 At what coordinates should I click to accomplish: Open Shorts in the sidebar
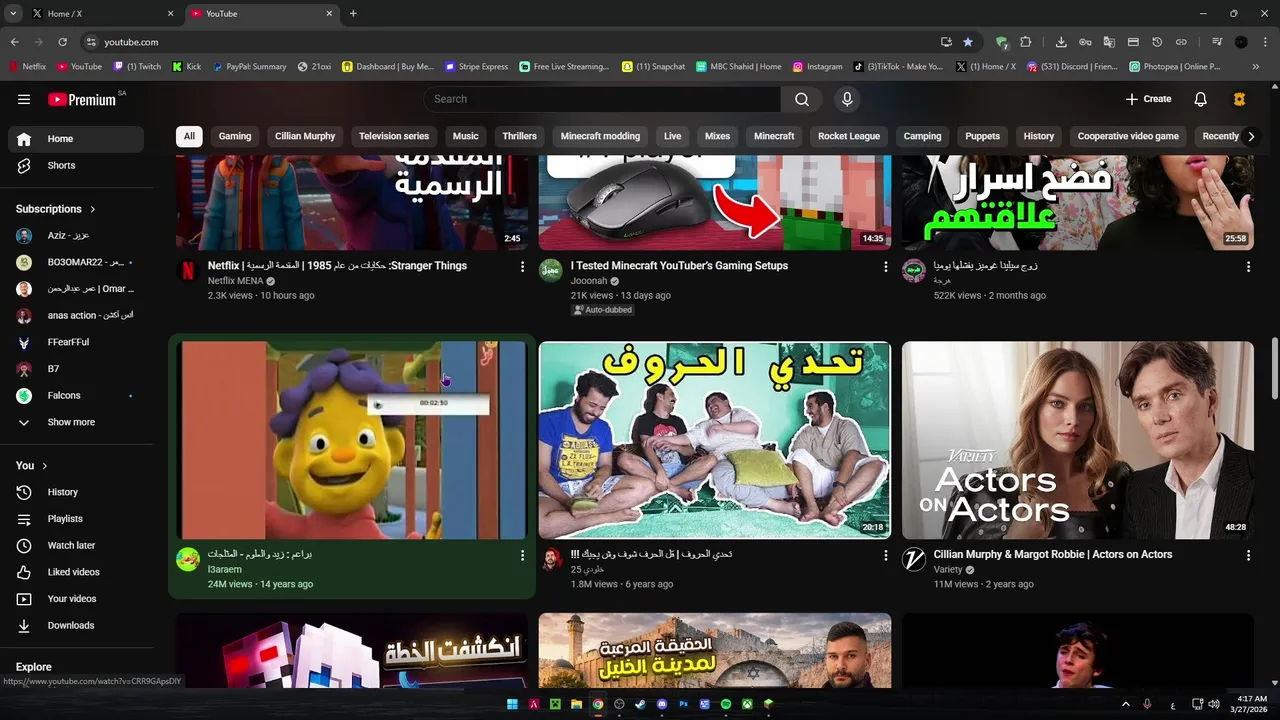point(76,165)
